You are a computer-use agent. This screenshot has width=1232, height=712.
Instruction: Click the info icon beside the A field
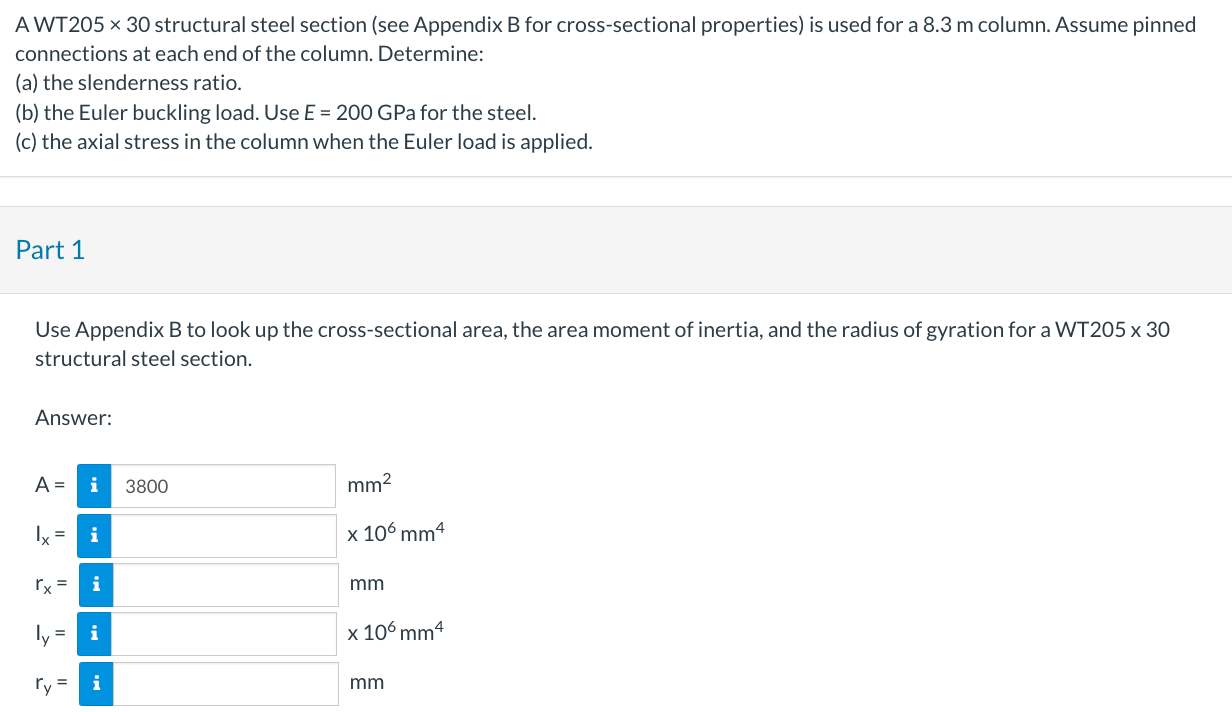(95, 486)
